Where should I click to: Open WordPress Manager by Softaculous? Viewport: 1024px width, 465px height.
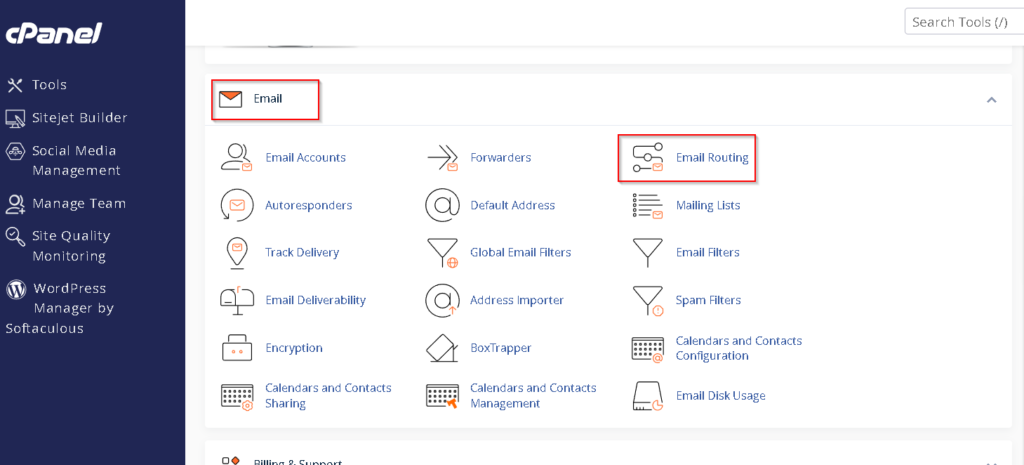click(59, 308)
